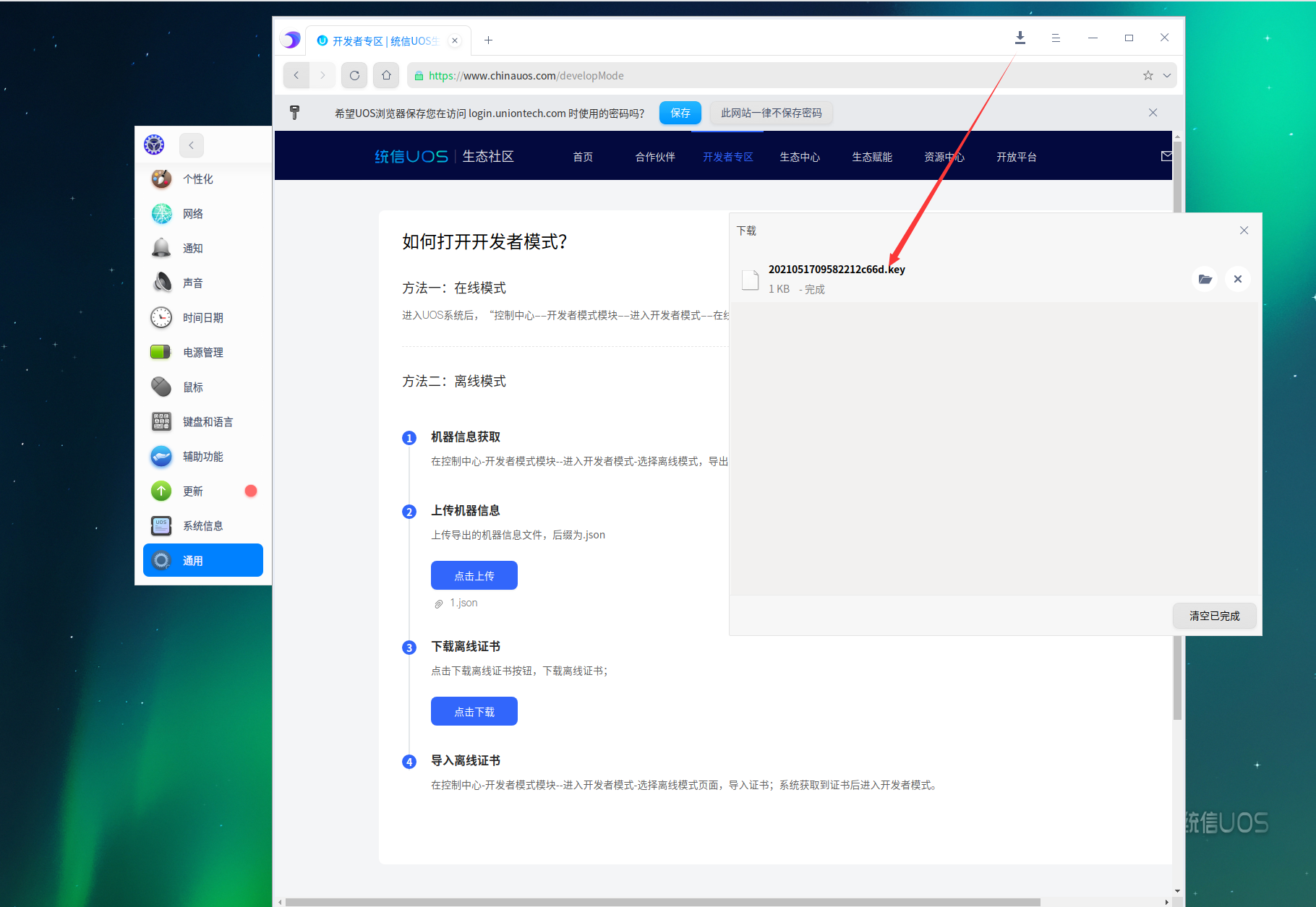Open browser hamburger menu
This screenshot has width=1316, height=907.
[x=1056, y=38]
